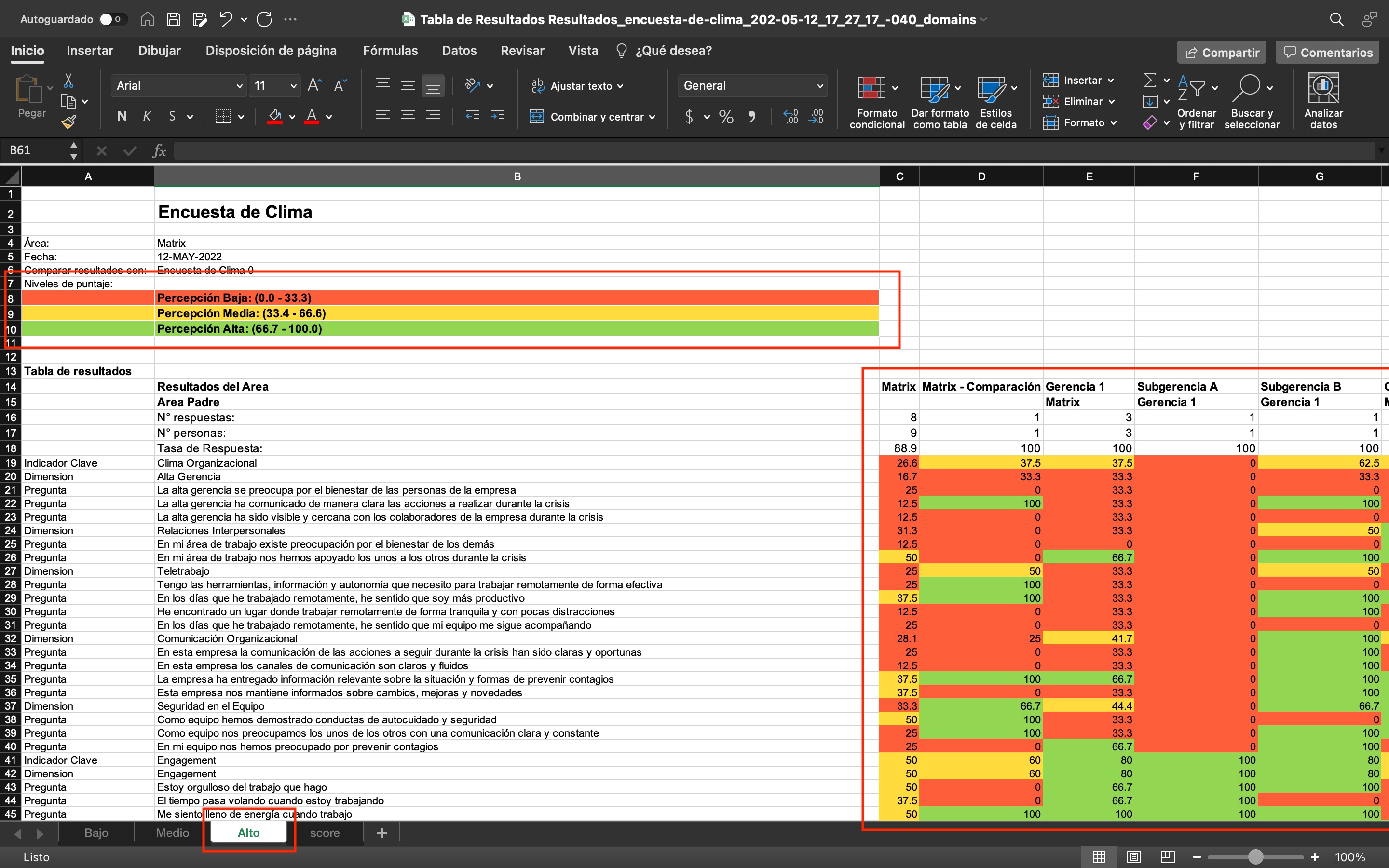Image resolution: width=1389 pixels, height=868 pixels.
Task: Open Formato condicional
Action: [x=877, y=103]
